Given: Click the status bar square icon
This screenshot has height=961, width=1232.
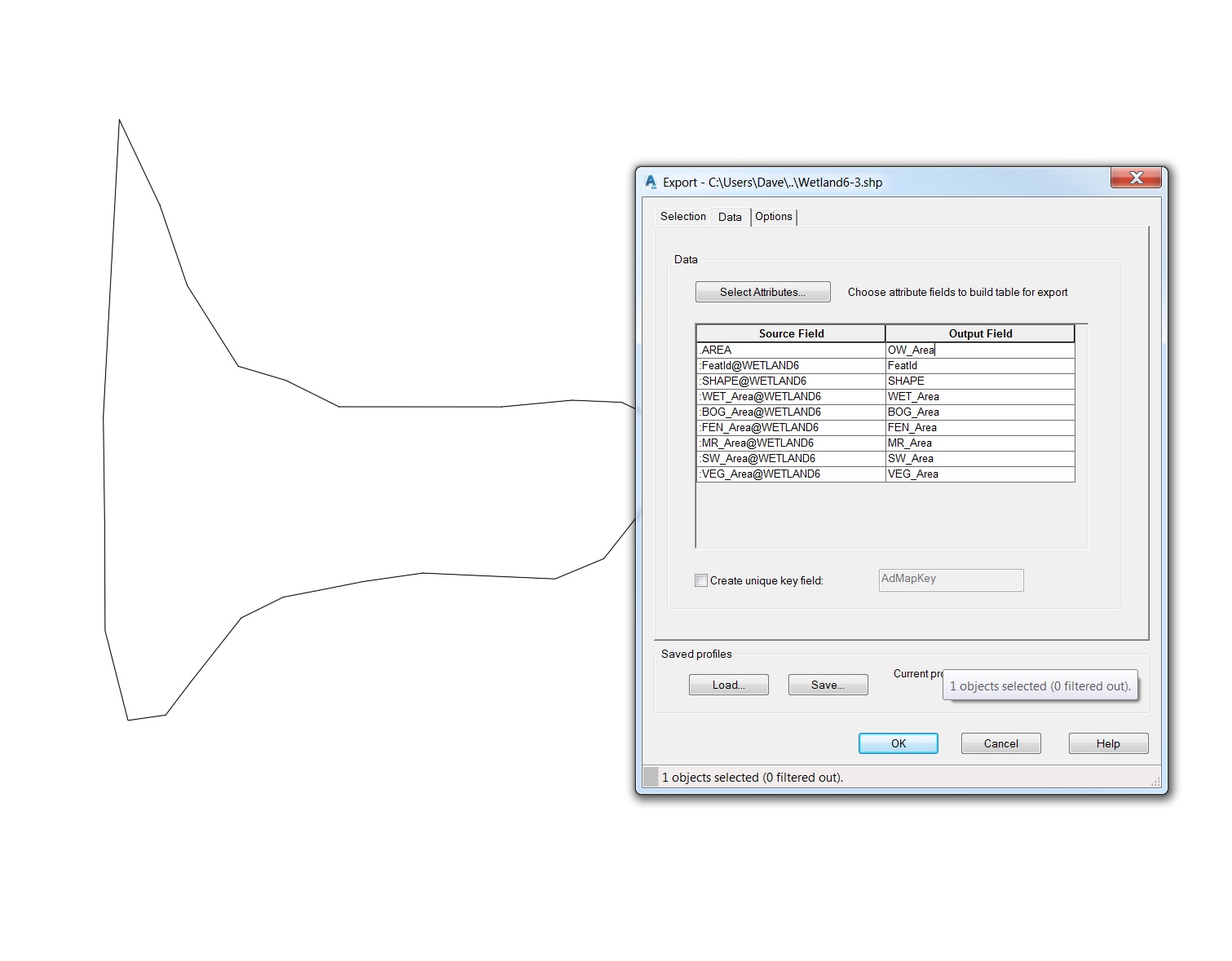Looking at the screenshot, I should coord(650,777).
